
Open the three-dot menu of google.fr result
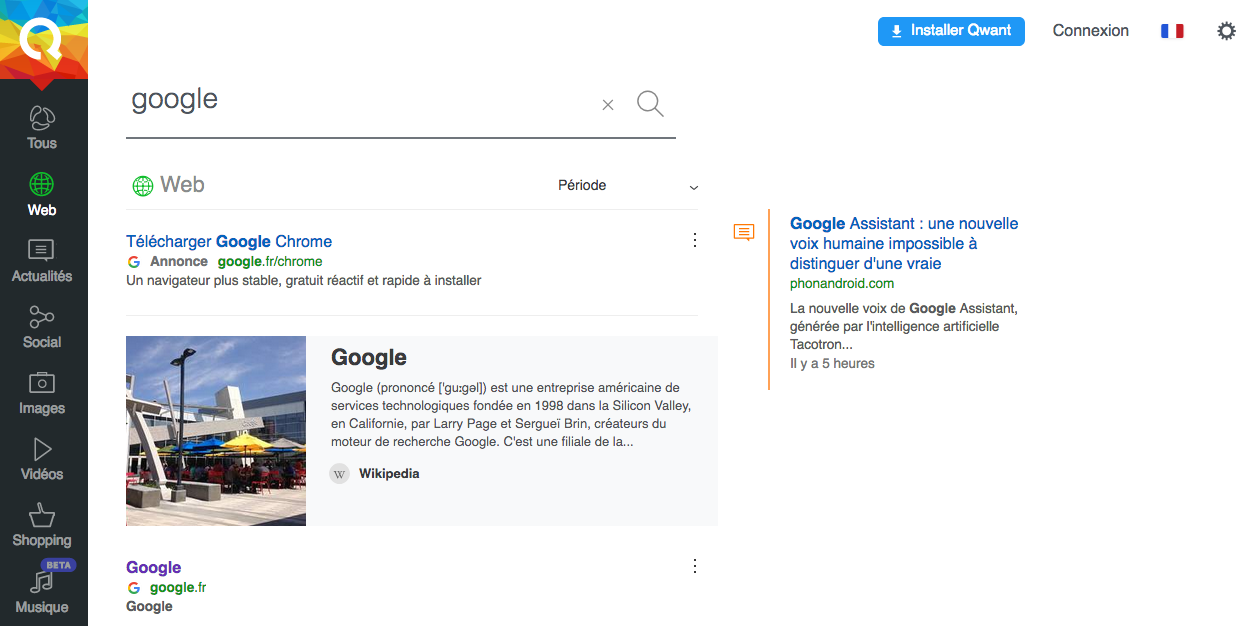695,566
